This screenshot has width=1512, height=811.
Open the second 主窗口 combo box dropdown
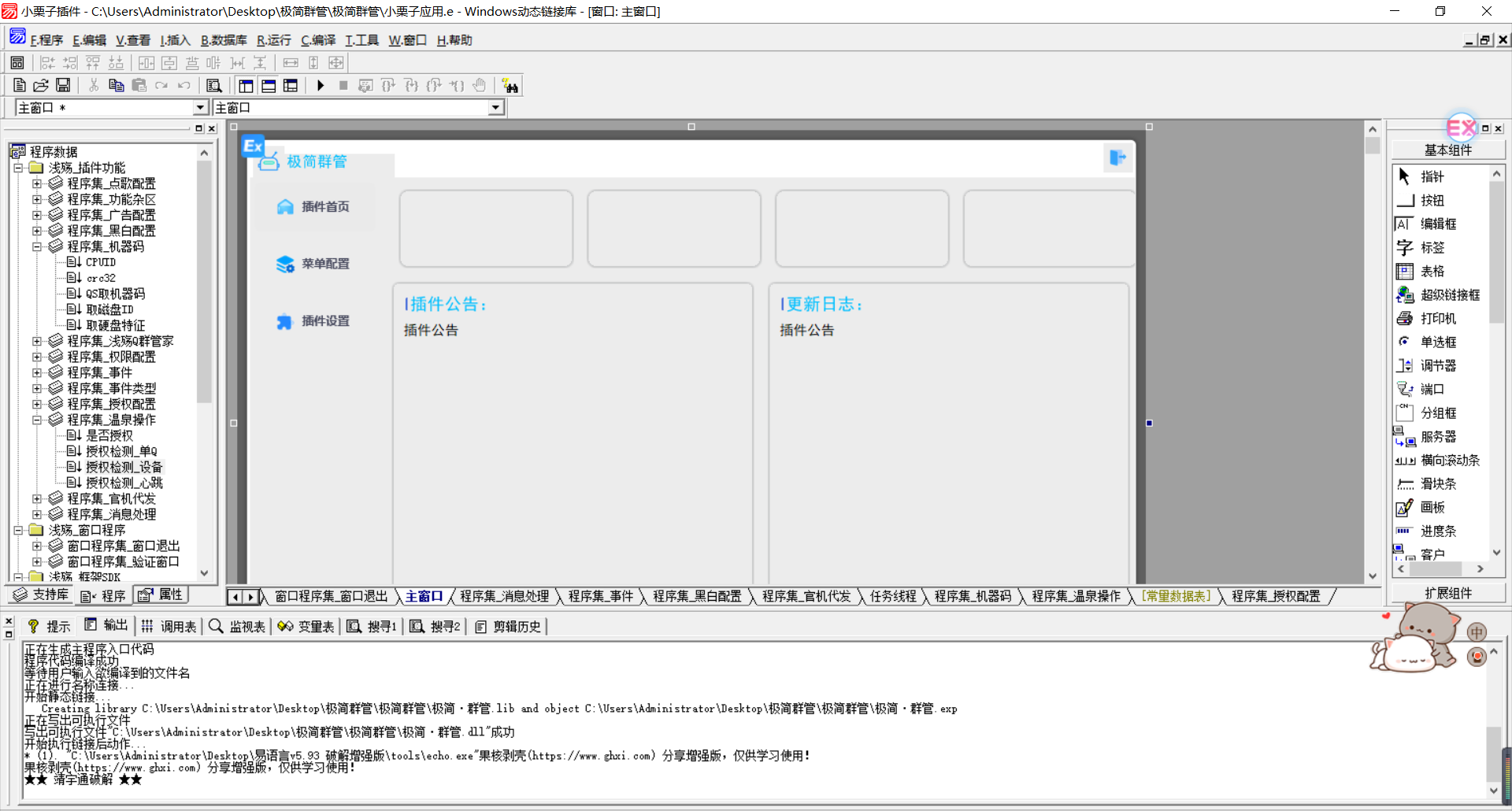tap(495, 108)
